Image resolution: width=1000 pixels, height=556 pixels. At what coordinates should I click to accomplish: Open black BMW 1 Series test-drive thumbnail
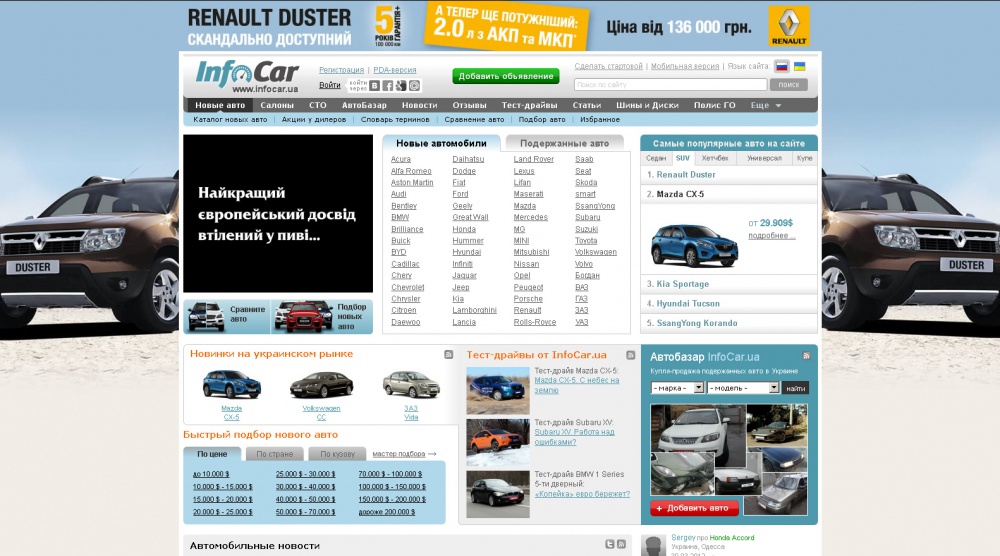coord(497,494)
